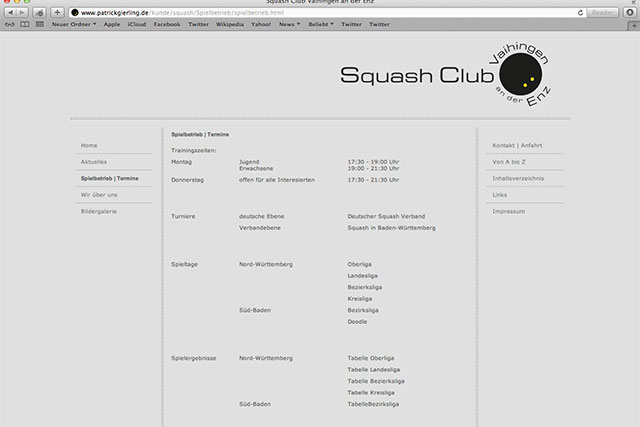Follow the Deutscher Squash Verband link
This screenshot has height=427, width=640.
coord(384,215)
